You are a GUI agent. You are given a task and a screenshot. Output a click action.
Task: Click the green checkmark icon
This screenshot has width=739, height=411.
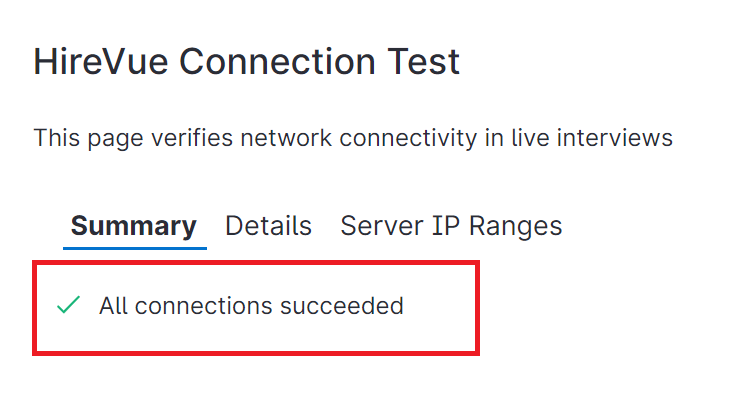[x=68, y=306]
